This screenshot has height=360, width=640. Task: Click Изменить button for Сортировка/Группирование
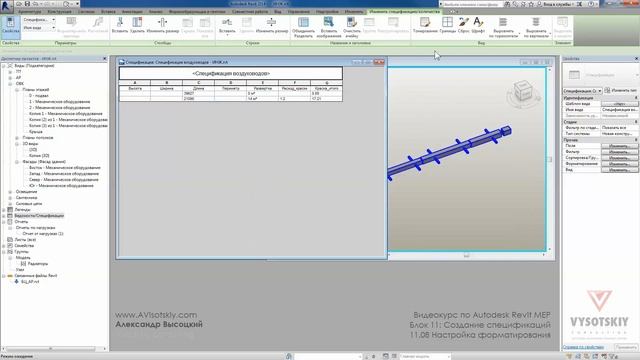coord(619,158)
